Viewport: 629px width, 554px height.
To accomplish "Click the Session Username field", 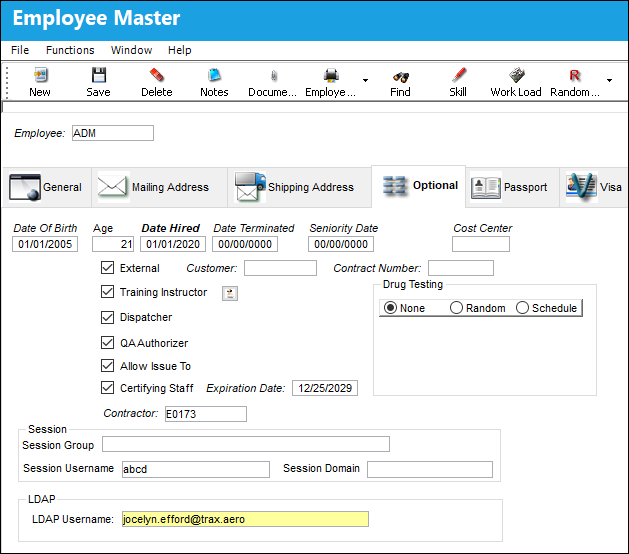I will tap(196, 469).
